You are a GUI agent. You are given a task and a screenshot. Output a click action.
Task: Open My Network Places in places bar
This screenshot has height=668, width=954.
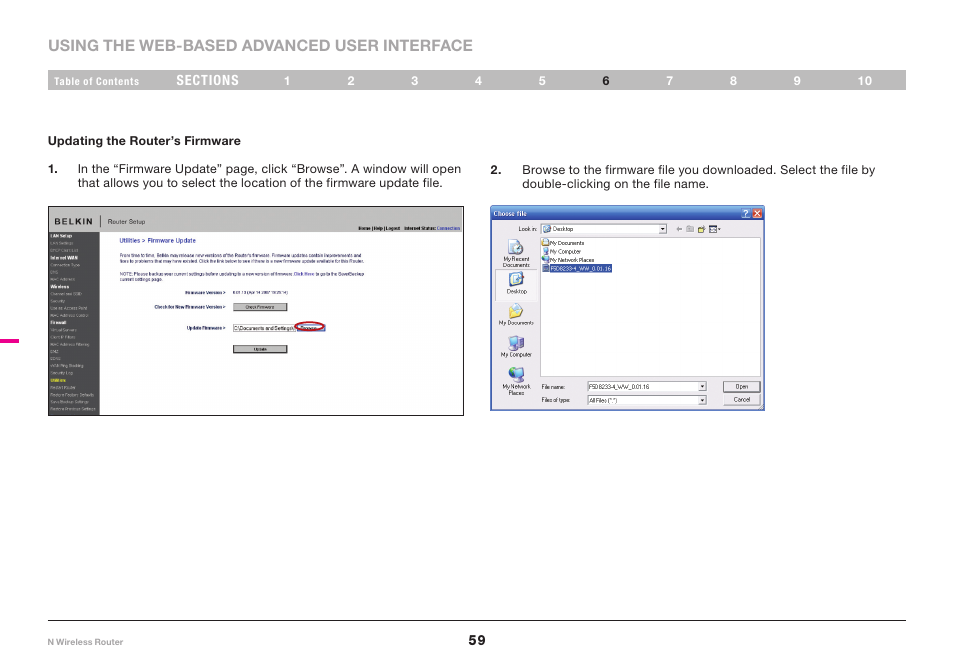coord(516,381)
